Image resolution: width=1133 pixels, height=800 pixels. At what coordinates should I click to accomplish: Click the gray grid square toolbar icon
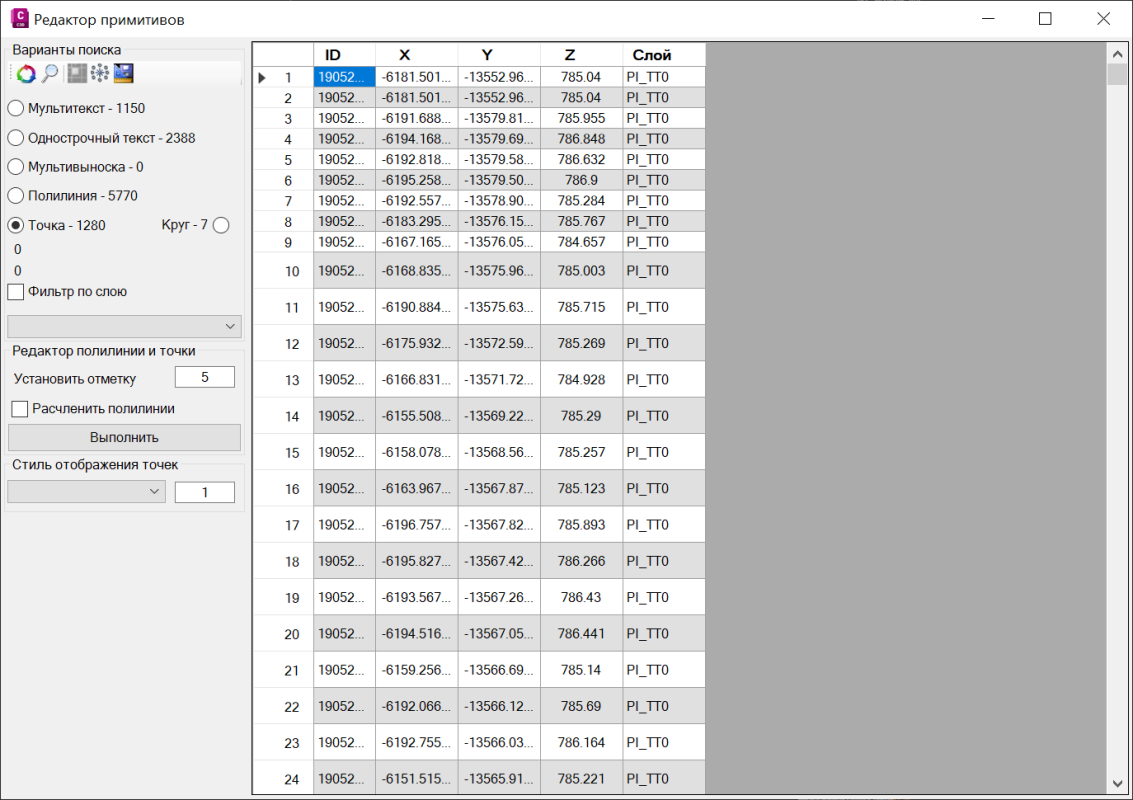(77, 74)
